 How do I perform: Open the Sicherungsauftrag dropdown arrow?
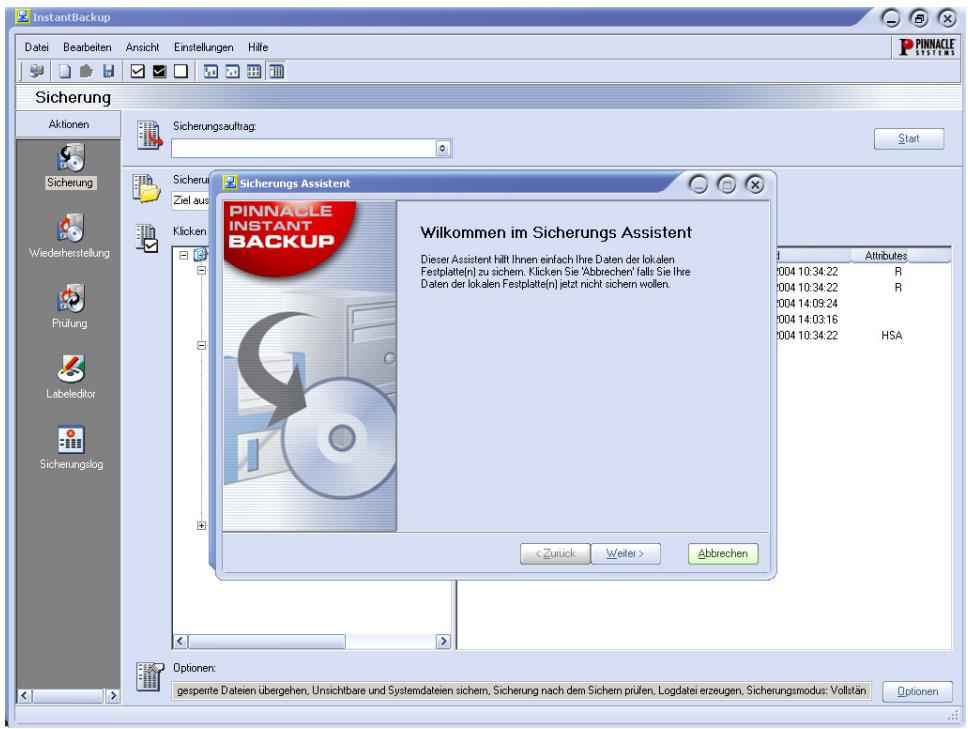point(443,148)
